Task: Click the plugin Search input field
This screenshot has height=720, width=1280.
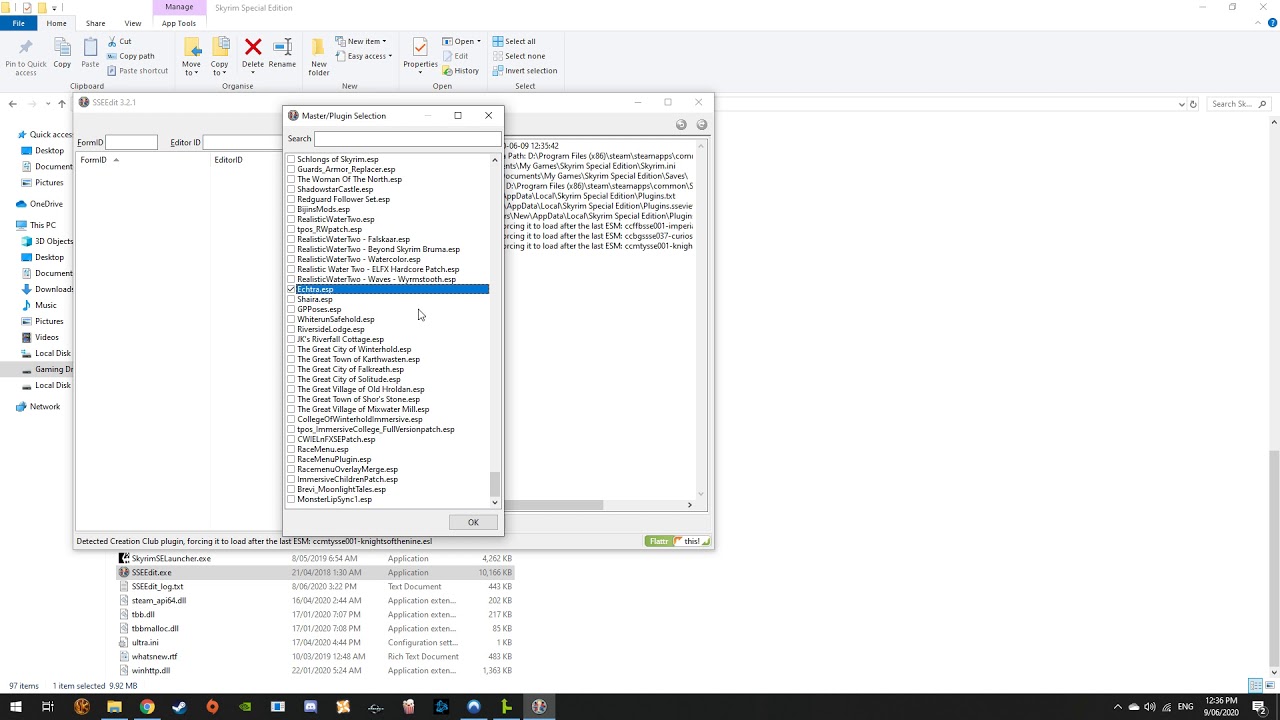Action: tap(408, 139)
